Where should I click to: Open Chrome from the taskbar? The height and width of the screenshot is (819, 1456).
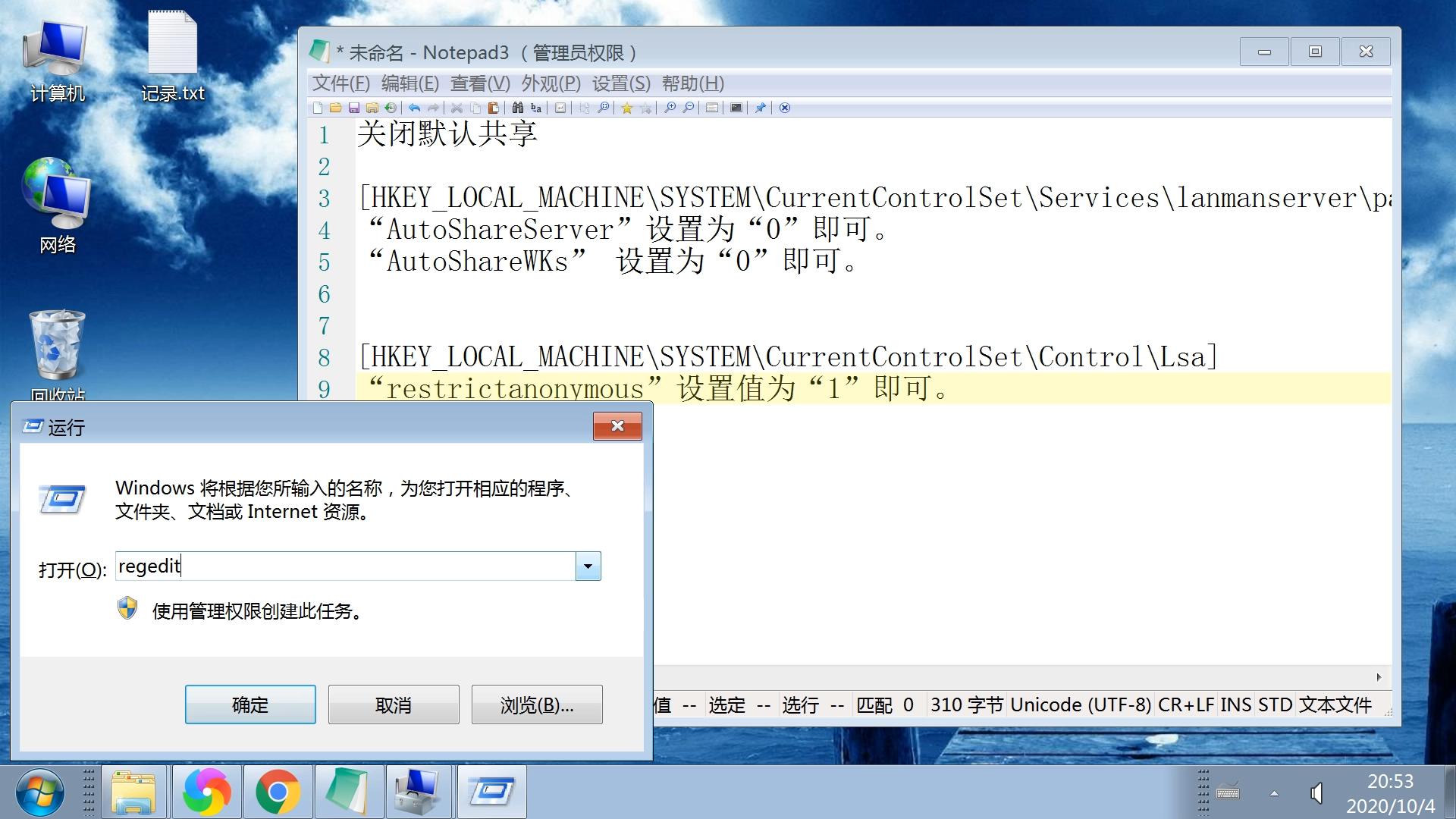click(x=277, y=791)
